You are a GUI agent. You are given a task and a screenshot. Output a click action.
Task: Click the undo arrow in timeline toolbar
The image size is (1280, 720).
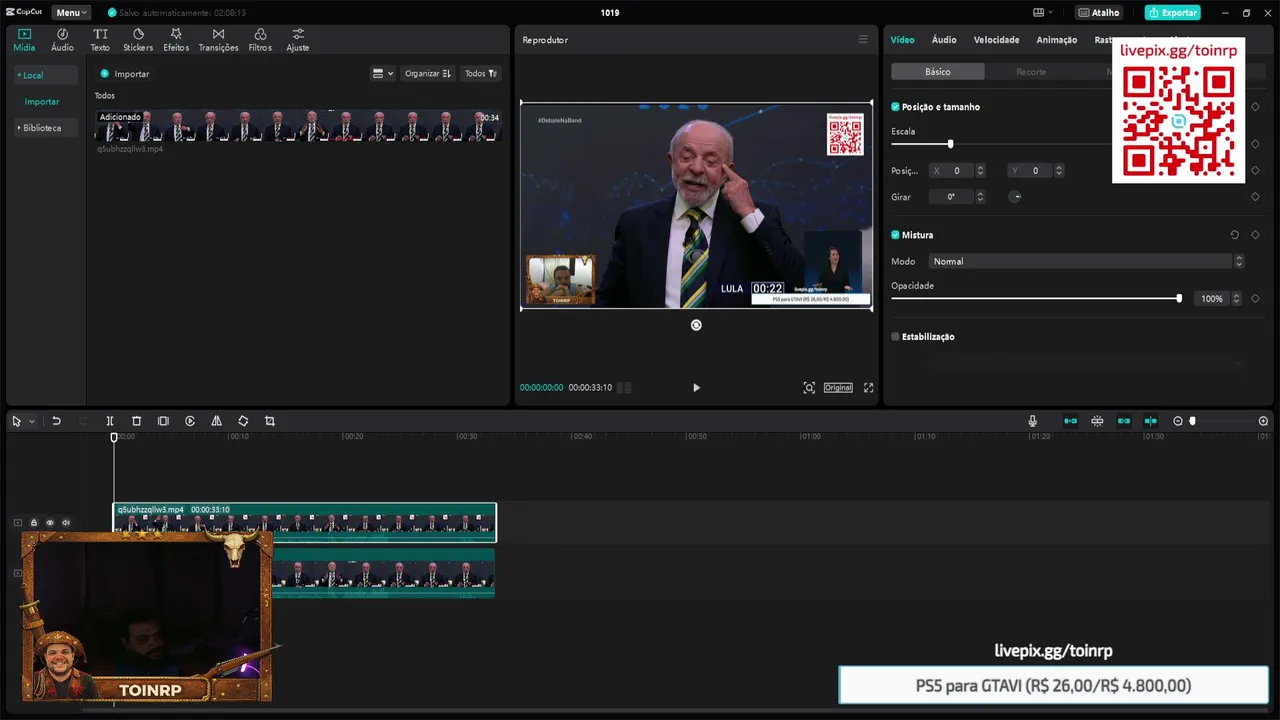click(x=56, y=421)
